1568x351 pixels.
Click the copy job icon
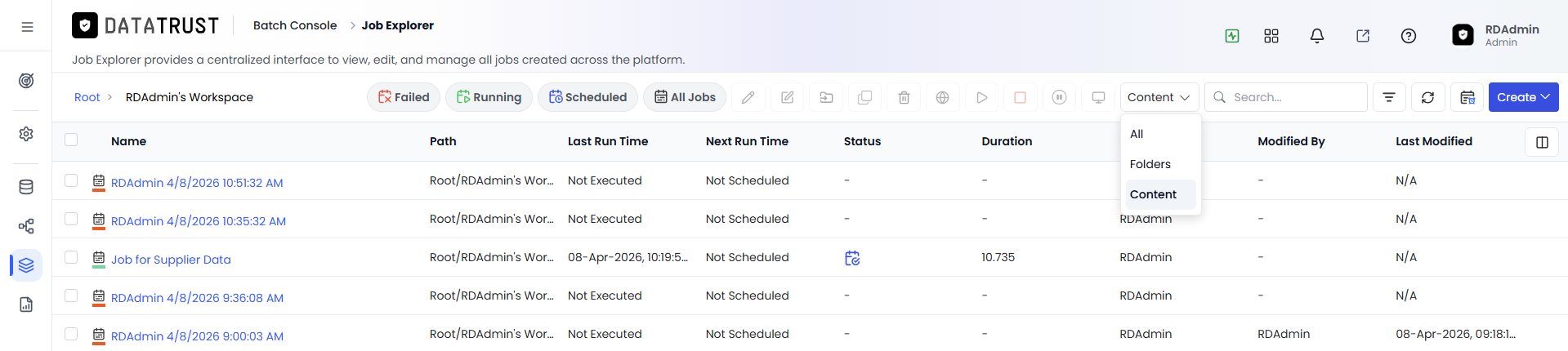click(x=864, y=97)
